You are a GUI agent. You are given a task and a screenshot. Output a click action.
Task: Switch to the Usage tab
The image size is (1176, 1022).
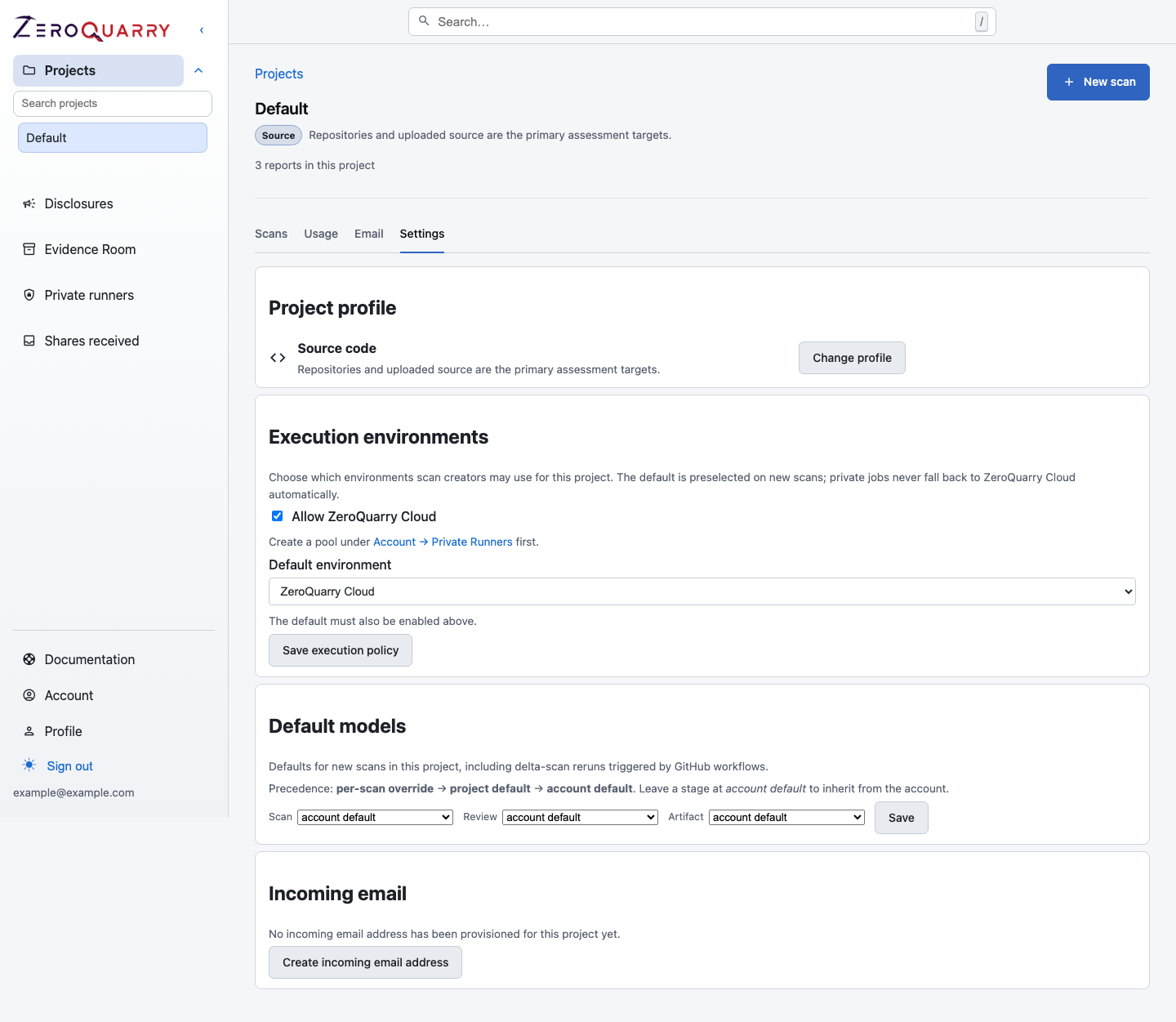pos(321,234)
